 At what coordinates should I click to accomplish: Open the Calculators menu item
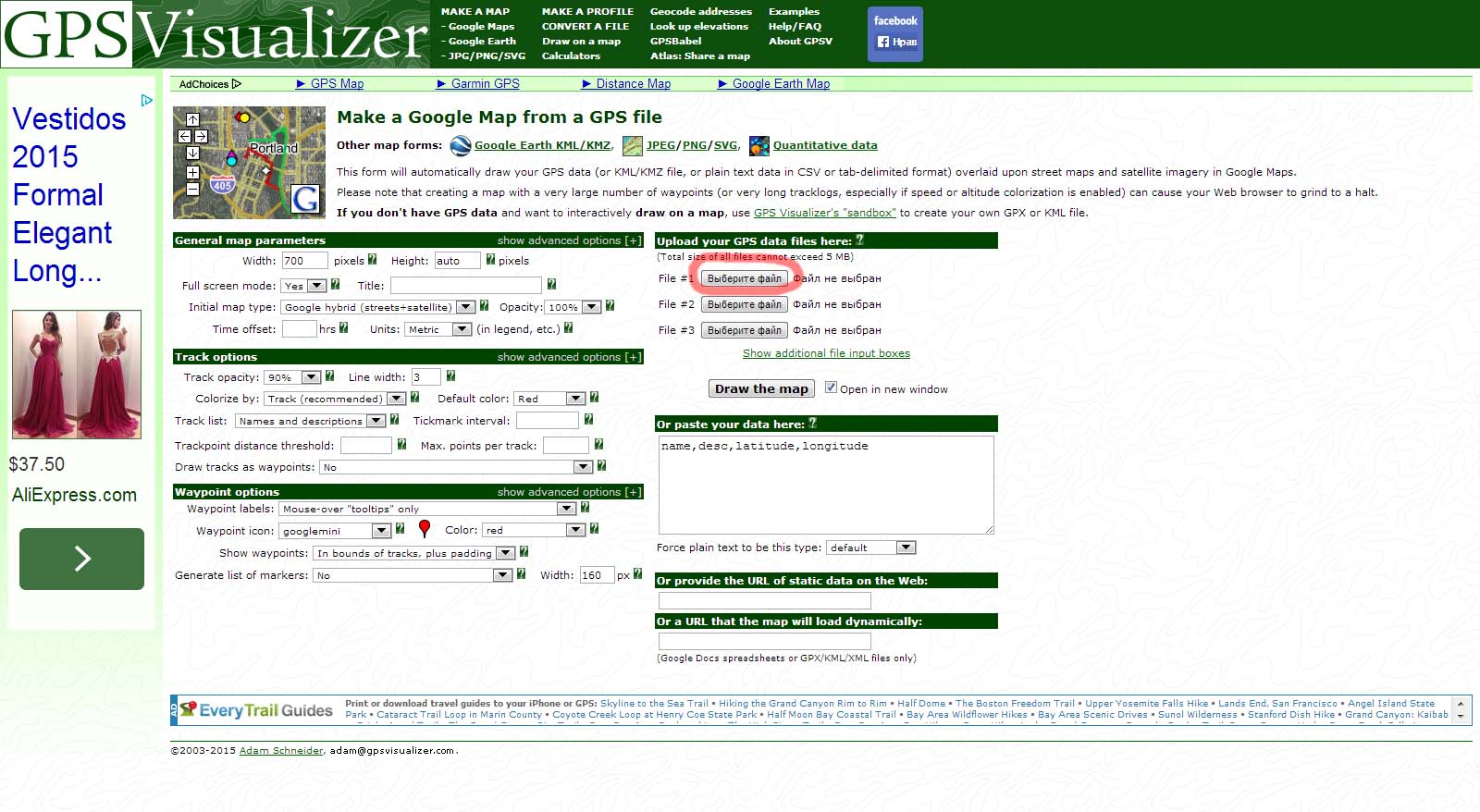pos(571,56)
